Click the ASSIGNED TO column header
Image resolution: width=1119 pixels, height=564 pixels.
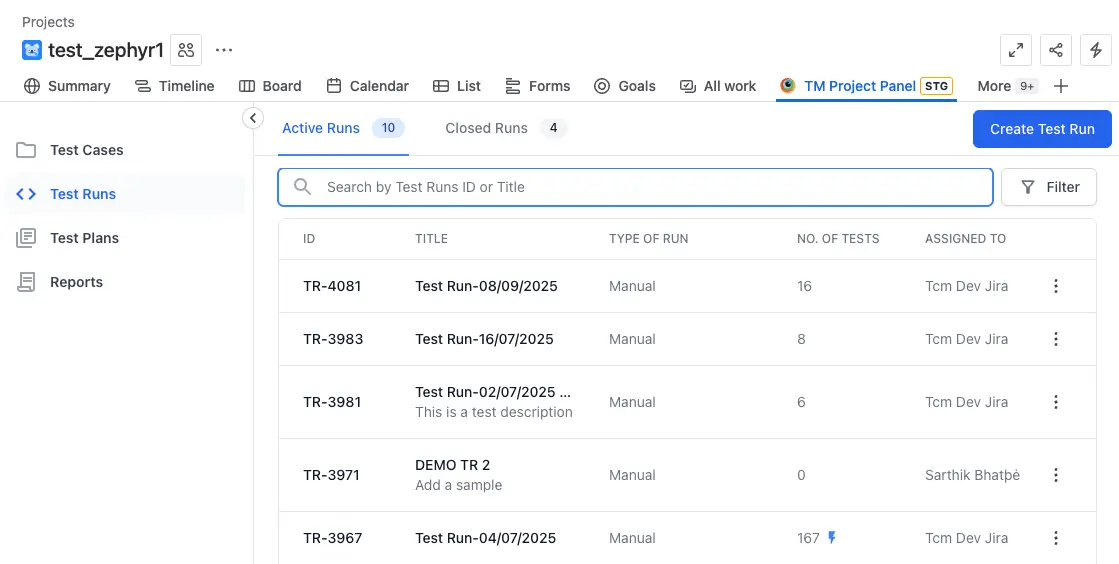tap(966, 238)
